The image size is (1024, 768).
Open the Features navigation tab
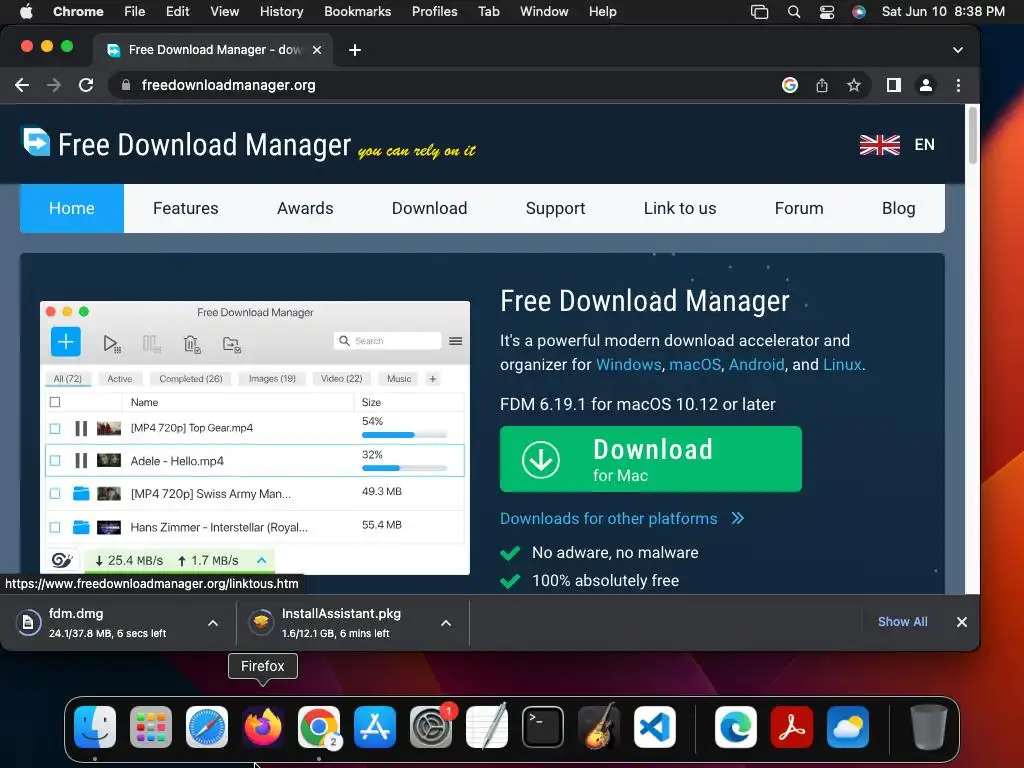pyautogui.click(x=185, y=208)
